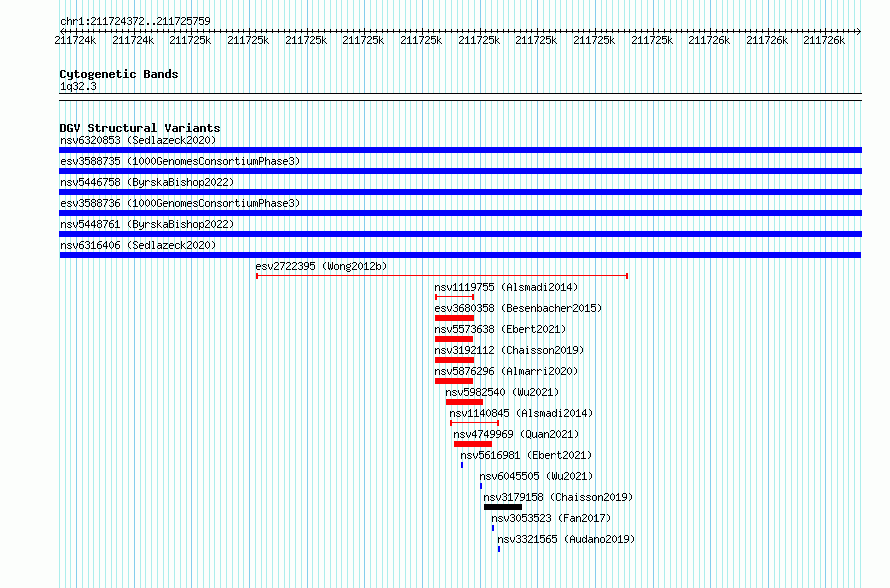Open variant label nsv5616981 (Ebert2021)

point(526,455)
